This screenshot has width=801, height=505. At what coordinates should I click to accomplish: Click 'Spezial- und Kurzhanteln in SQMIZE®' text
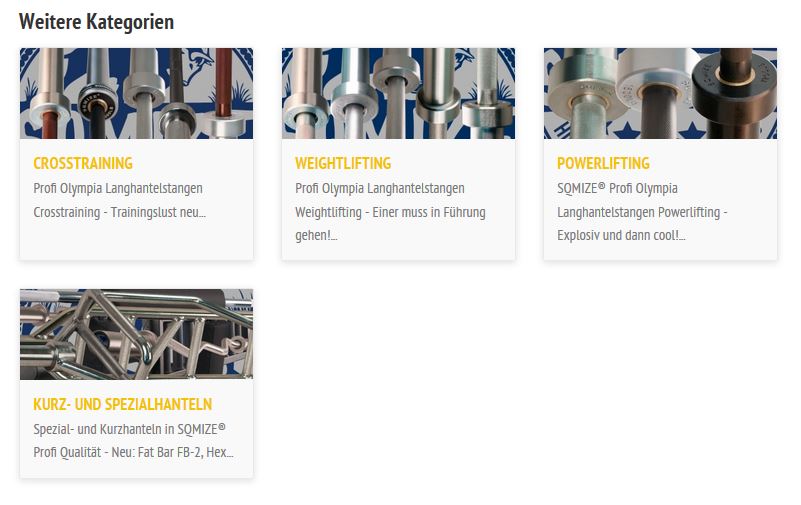click(129, 429)
